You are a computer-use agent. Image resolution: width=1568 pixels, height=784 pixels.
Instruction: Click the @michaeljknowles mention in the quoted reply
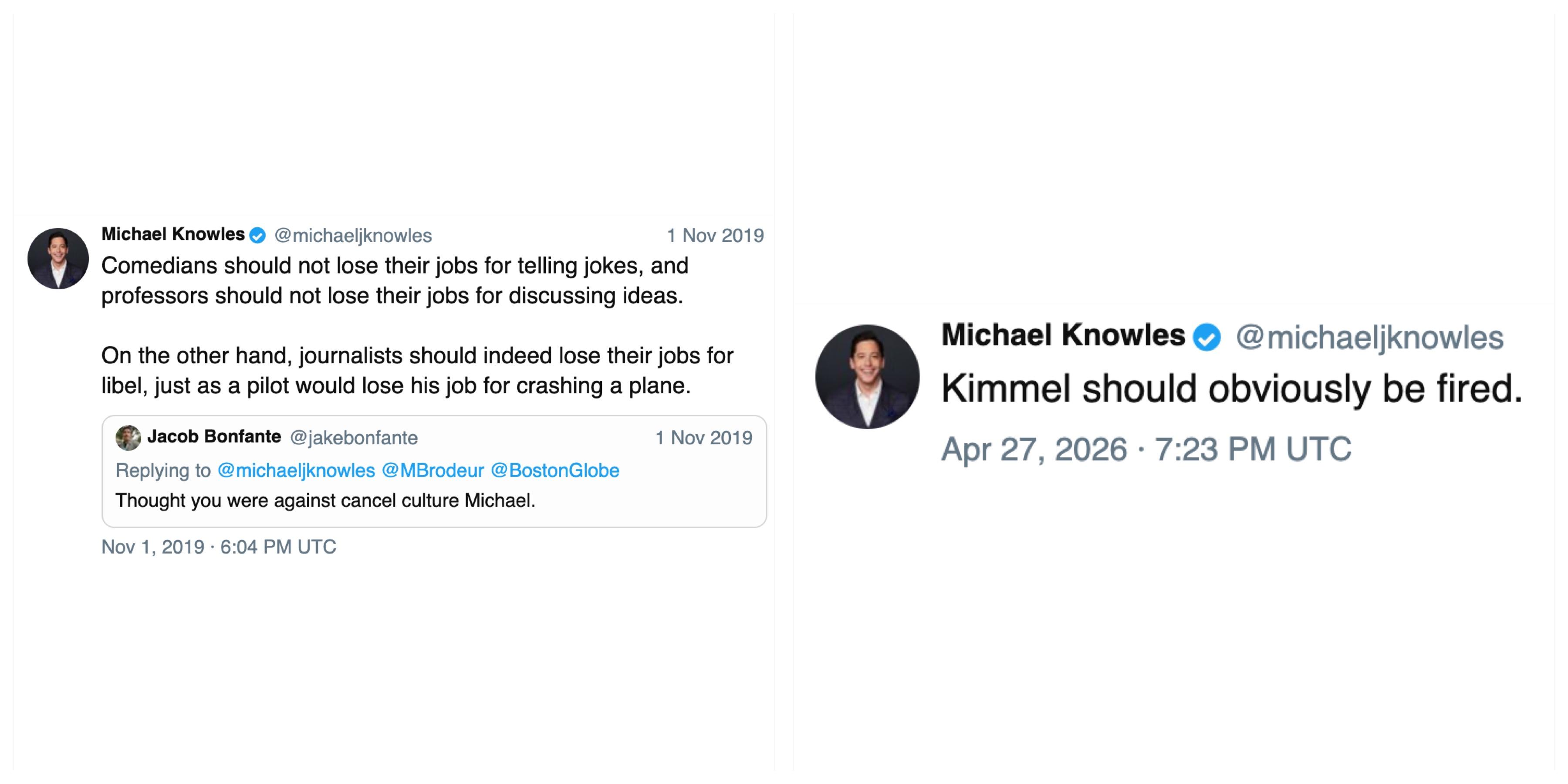tap(296, 470)
